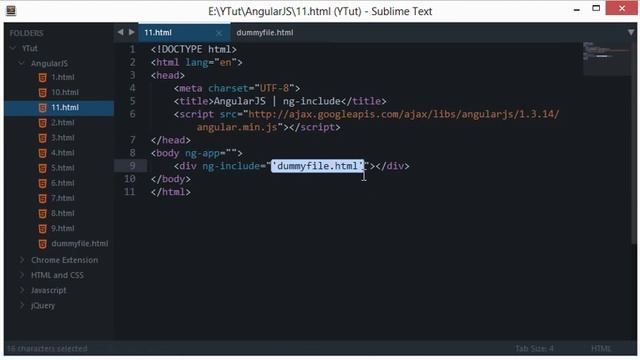640x360 pixels.
Task: Click the HTML5 icon beside 9.html
Action: click(42, 228)
